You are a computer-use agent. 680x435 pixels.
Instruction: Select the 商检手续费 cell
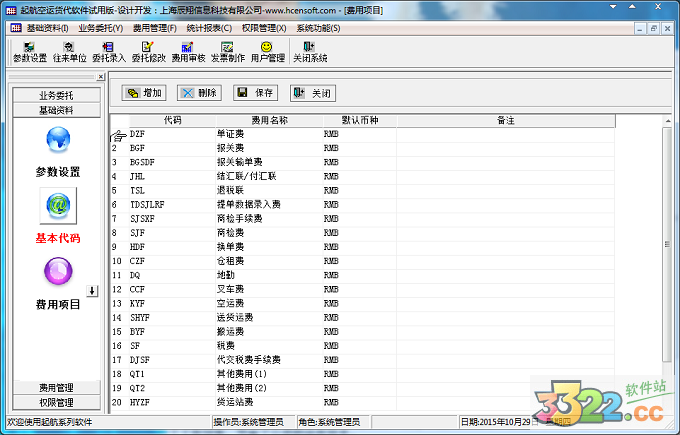tap(269, 219)
